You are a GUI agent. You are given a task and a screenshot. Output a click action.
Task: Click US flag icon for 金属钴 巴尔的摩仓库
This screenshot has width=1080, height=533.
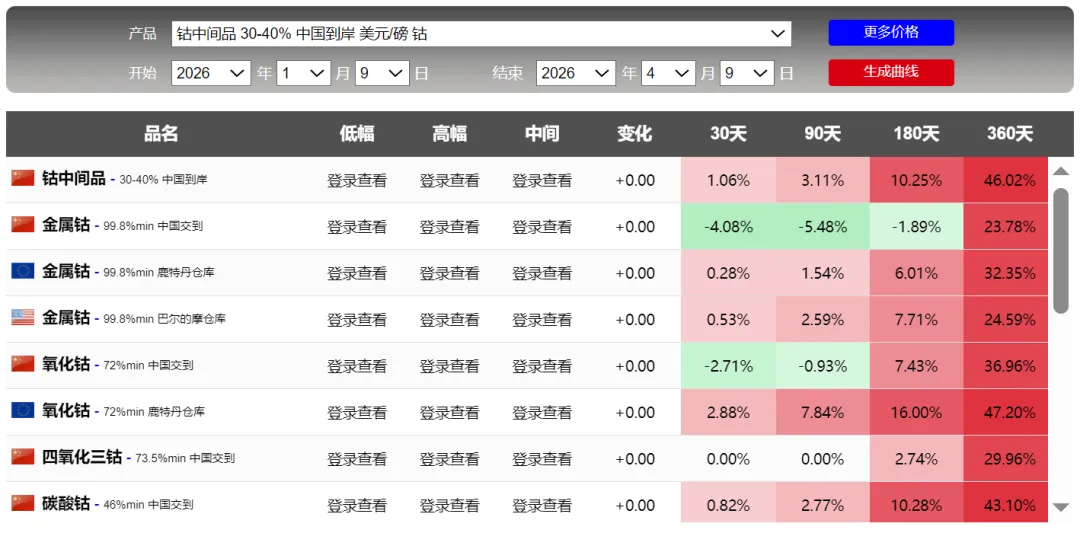[x=23, y=317]
